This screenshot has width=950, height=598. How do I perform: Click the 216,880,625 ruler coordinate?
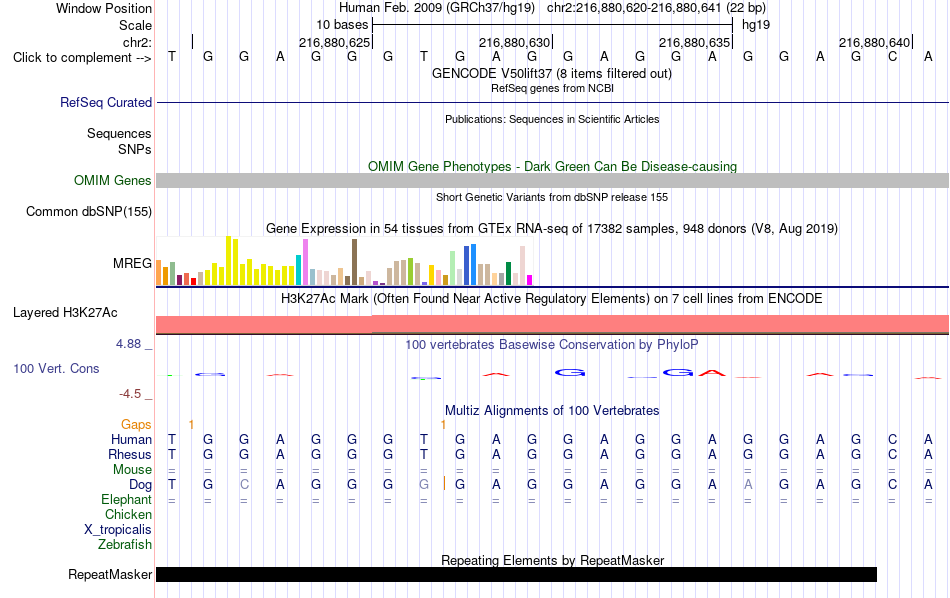click(x=334, y=42)
